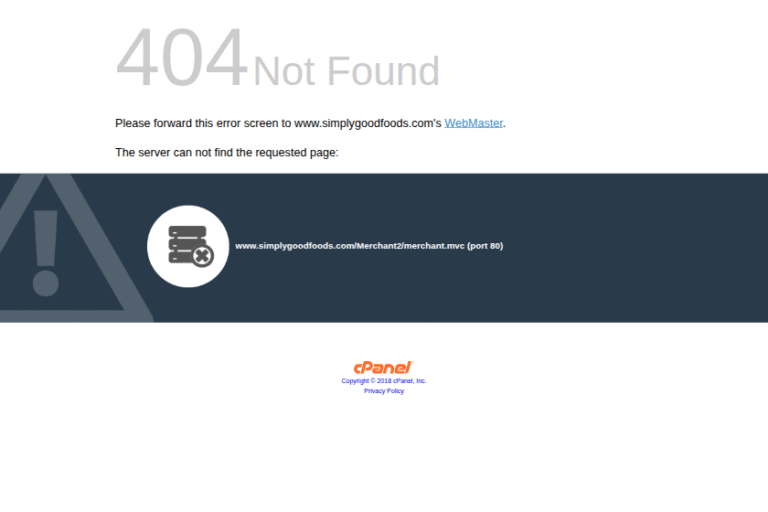Click the exclamation mark inside the triangle
The image size is (768, 512).
pos(46,253)
